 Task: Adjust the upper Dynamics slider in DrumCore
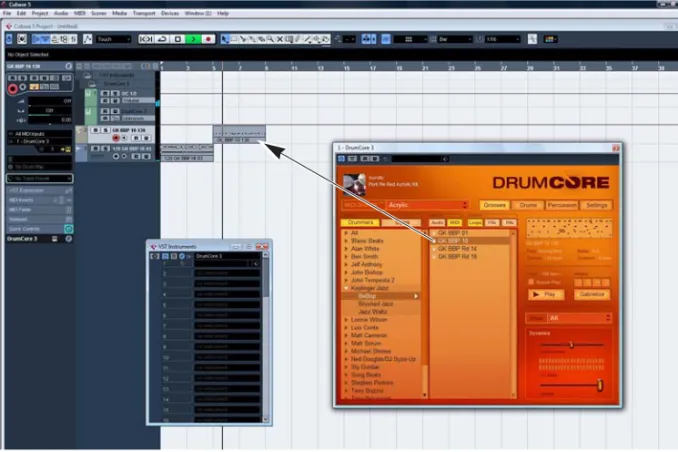[571, 345]
